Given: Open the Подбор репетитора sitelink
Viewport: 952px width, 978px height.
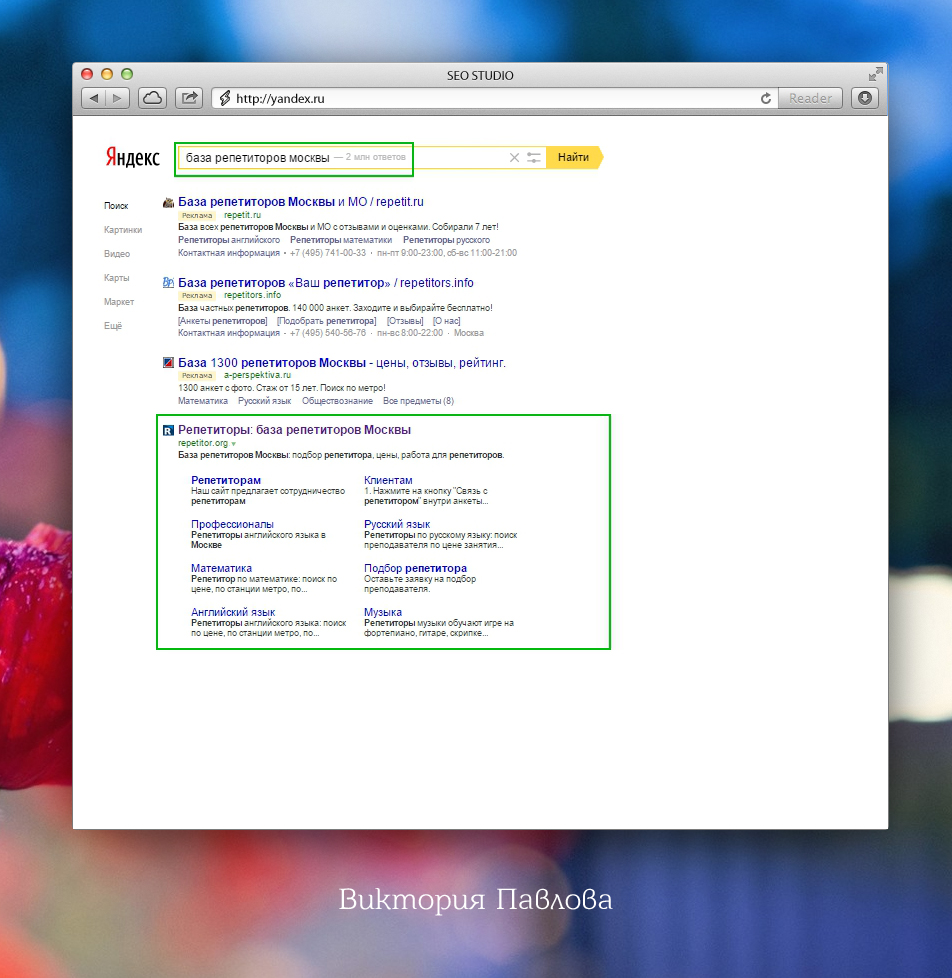Looking at the screenshot, I should click(x=415, y=568).
